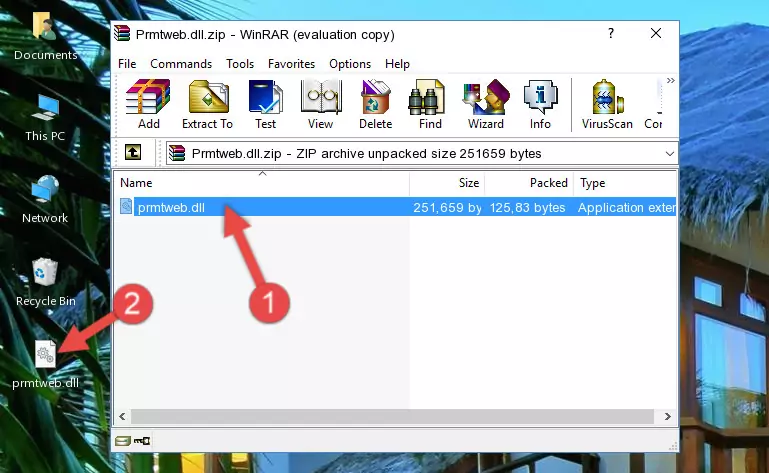This screenshot has width=769, height=473.
Task: Click the Add archive toolbar icon
Action: point(148,105)
